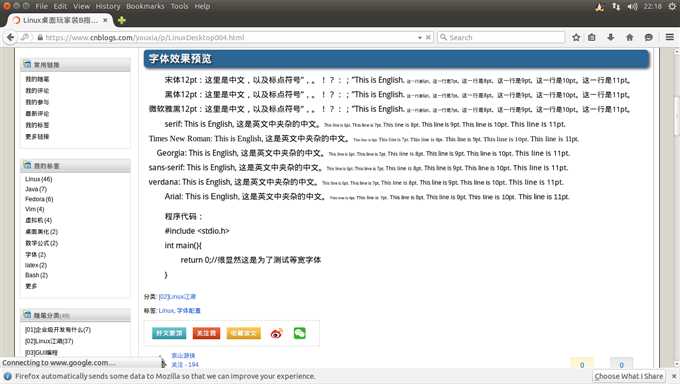Screen dimensions: 680x384
Task: Open the bookmarks list clipboard icon
Action: tap(592, 37)
